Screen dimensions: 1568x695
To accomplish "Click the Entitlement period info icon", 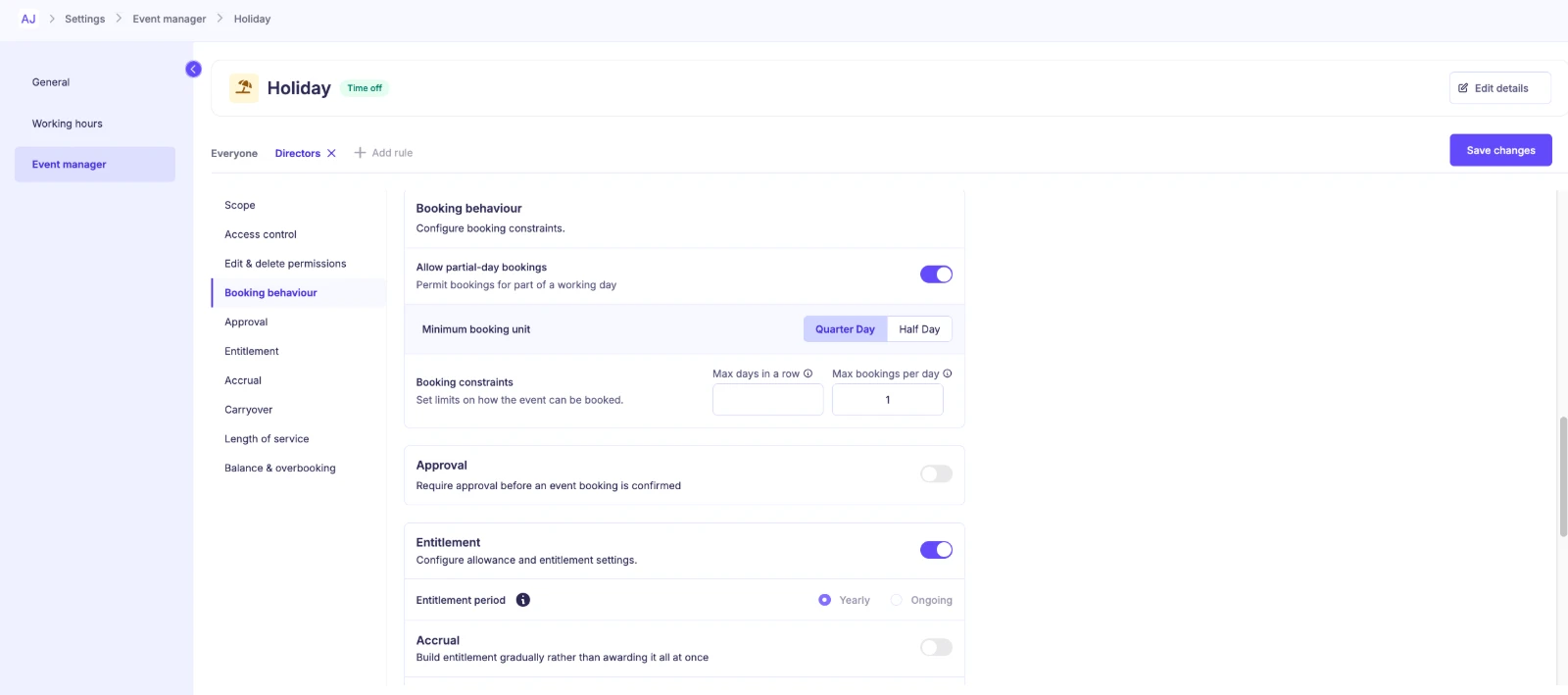I will pyautogui.click(x=523, y=600).
